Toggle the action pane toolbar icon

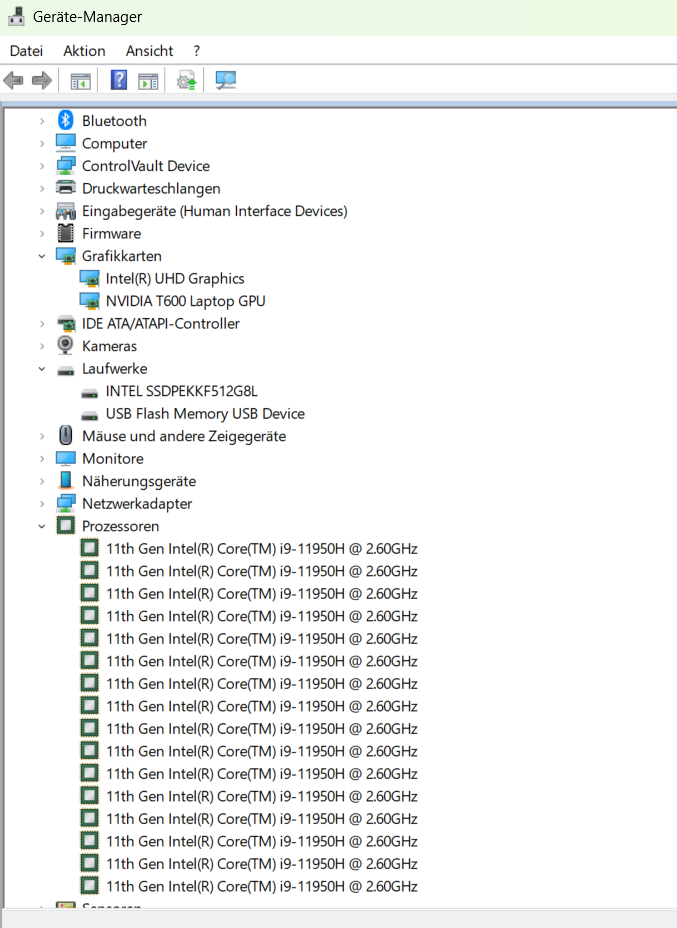pyautogui.click(x=148, y=80)
